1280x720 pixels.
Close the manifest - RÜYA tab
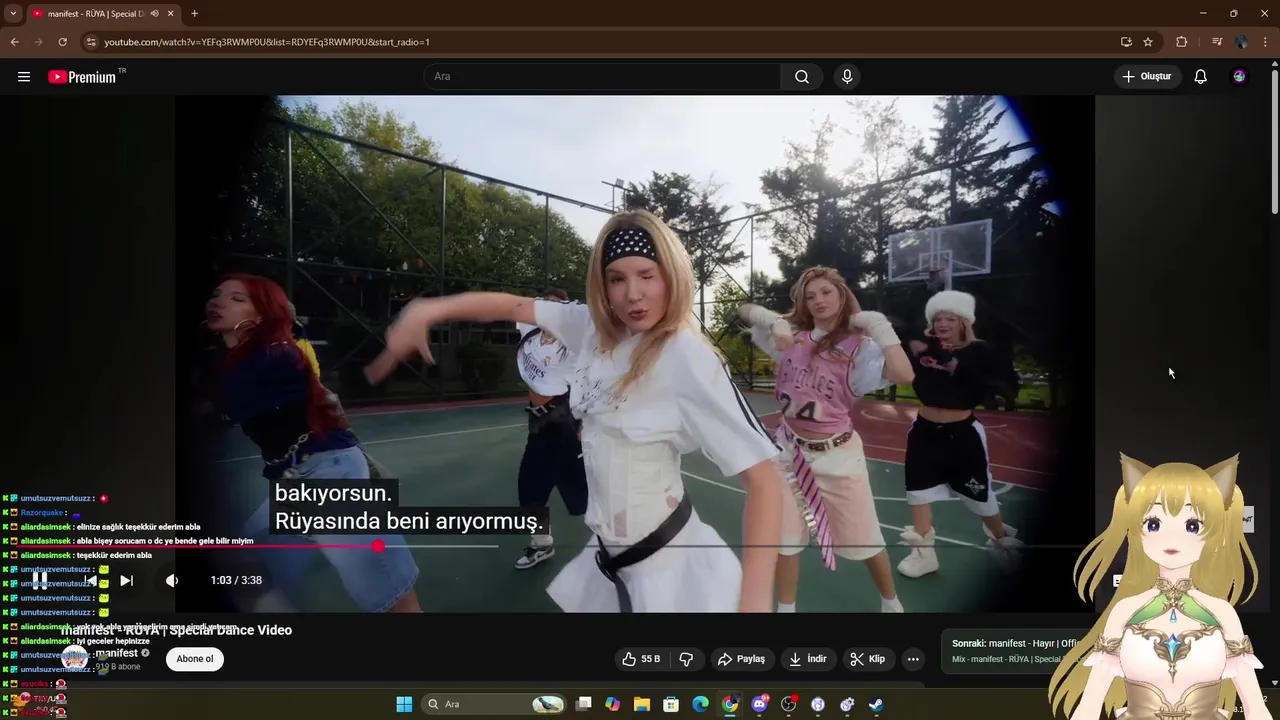point(171,14)
